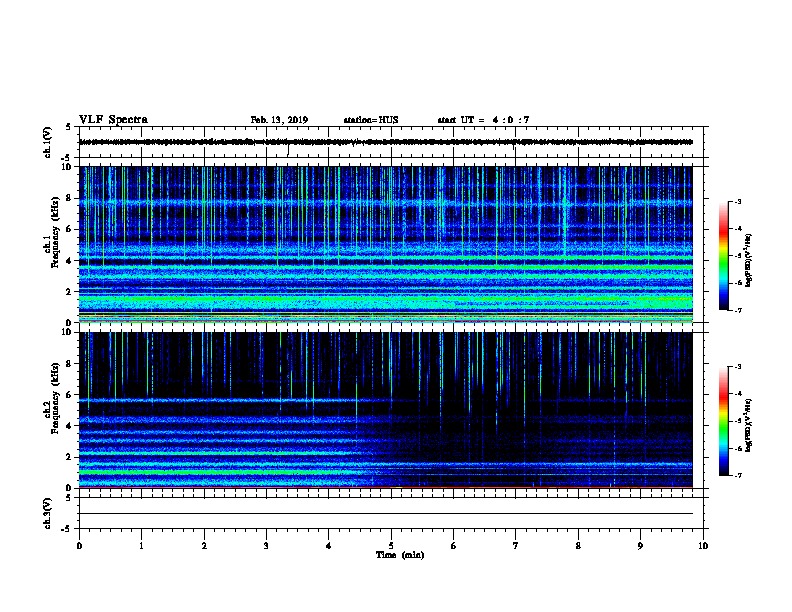The image size is (792, 612).
Task: Click the "VLF Spectra" plot title
Action: tap(113, 120)
